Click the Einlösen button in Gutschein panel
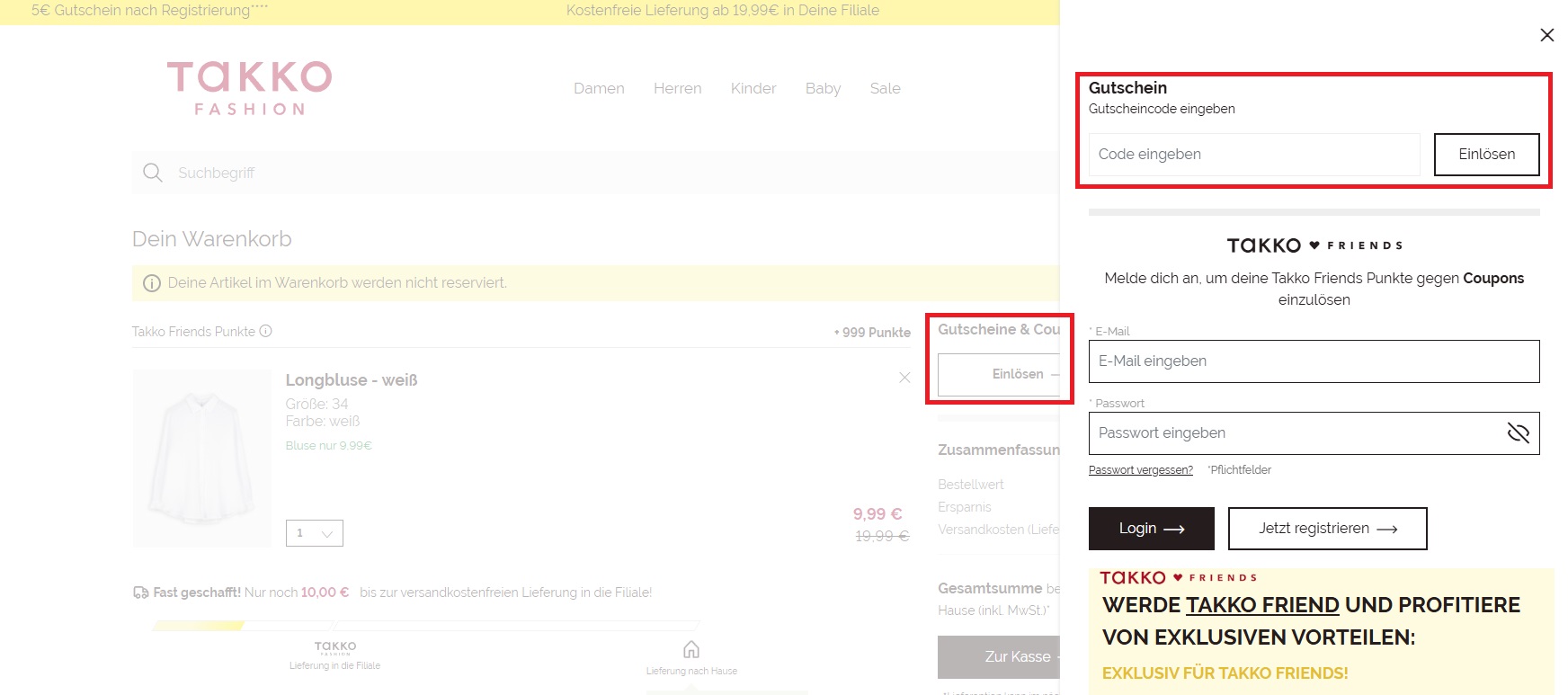The height and width of the screenshot is (695, 1568). coord(1486,155)
